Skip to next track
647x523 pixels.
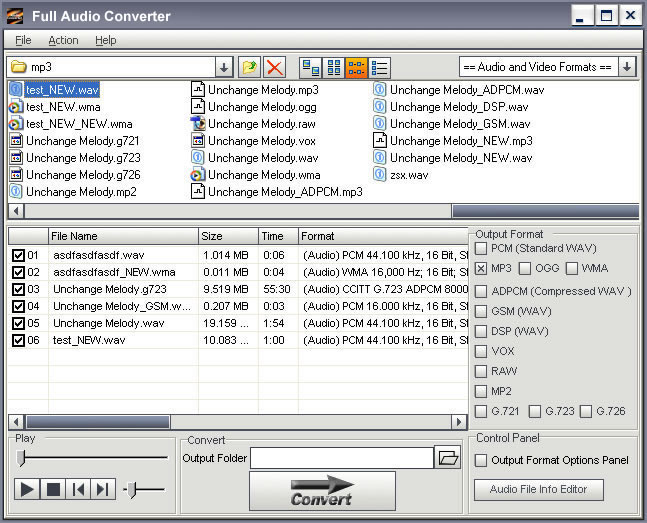pos(103,490)
